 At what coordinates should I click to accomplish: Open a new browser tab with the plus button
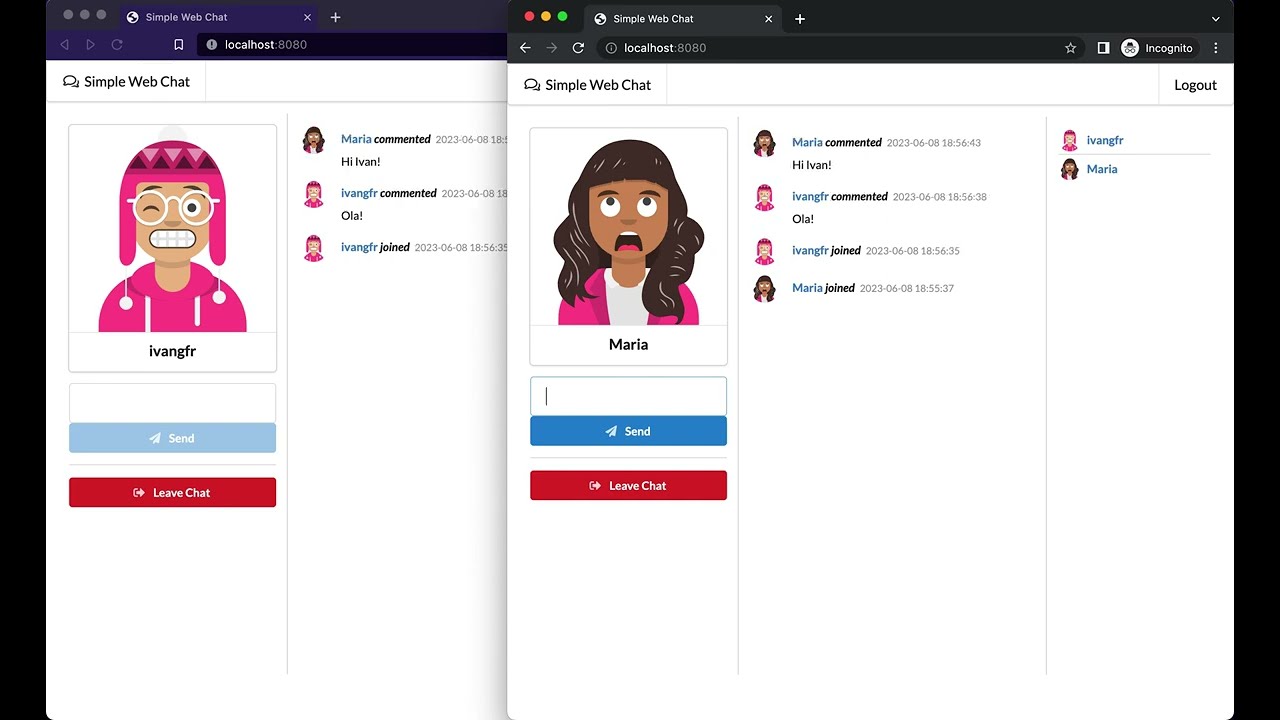tap(799, 18)
